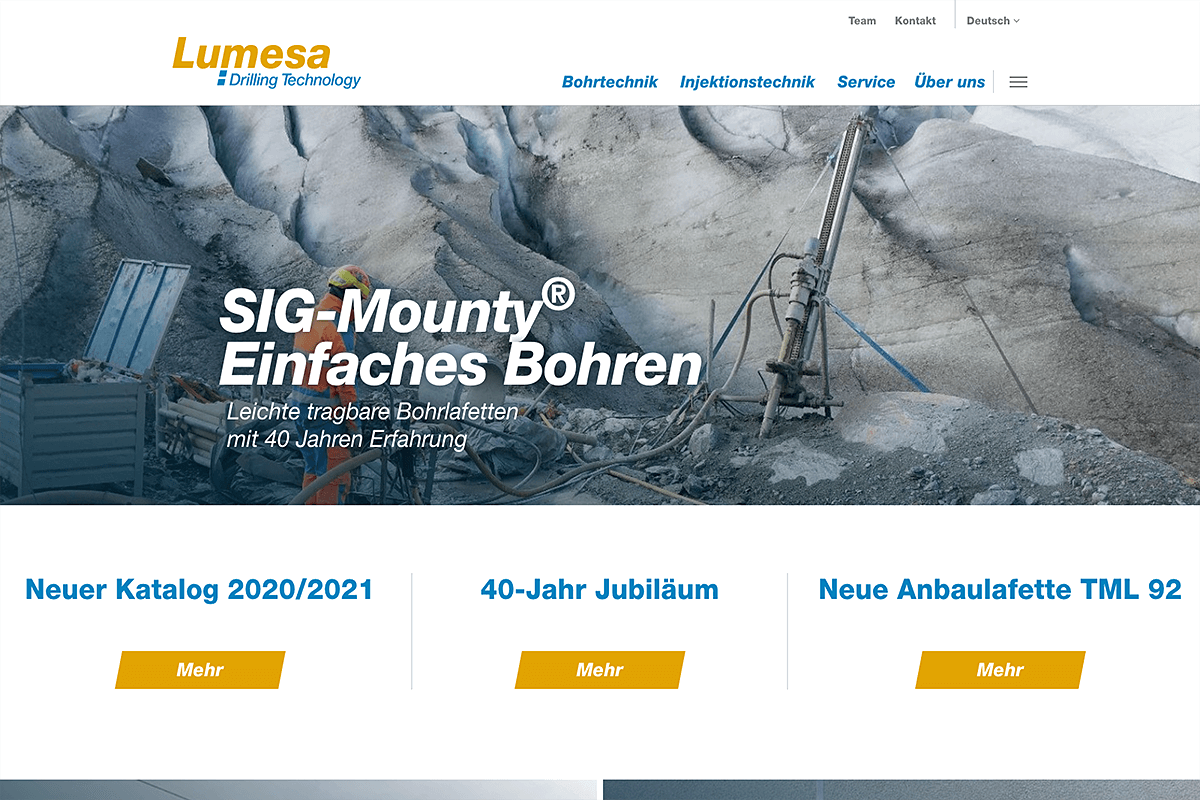Select the Über uns menu item

point(950,82)
